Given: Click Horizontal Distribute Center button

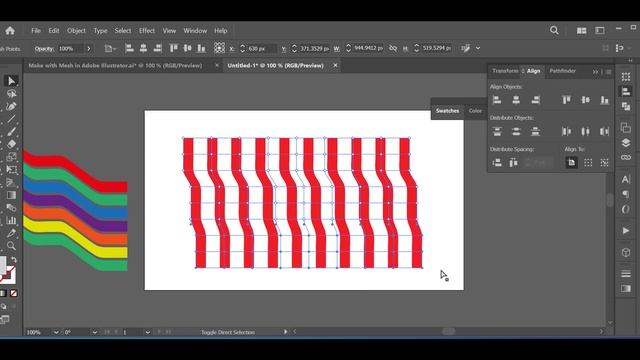Looking at the screenshot, I should (585, 131).
